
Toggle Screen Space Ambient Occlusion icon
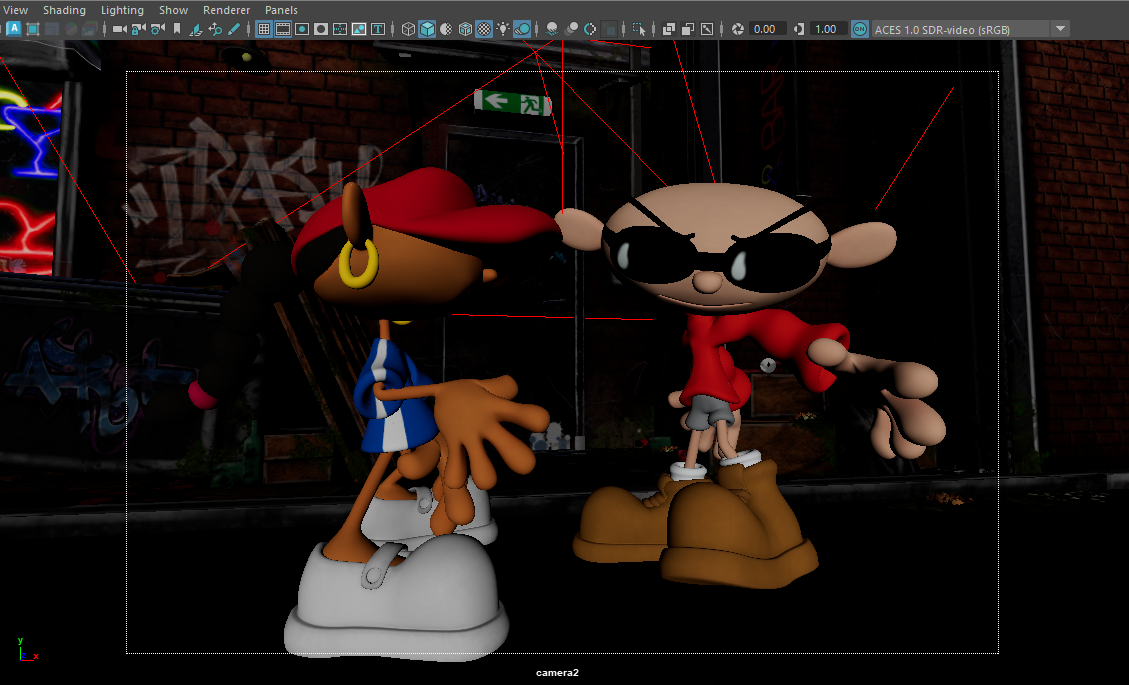552,29
